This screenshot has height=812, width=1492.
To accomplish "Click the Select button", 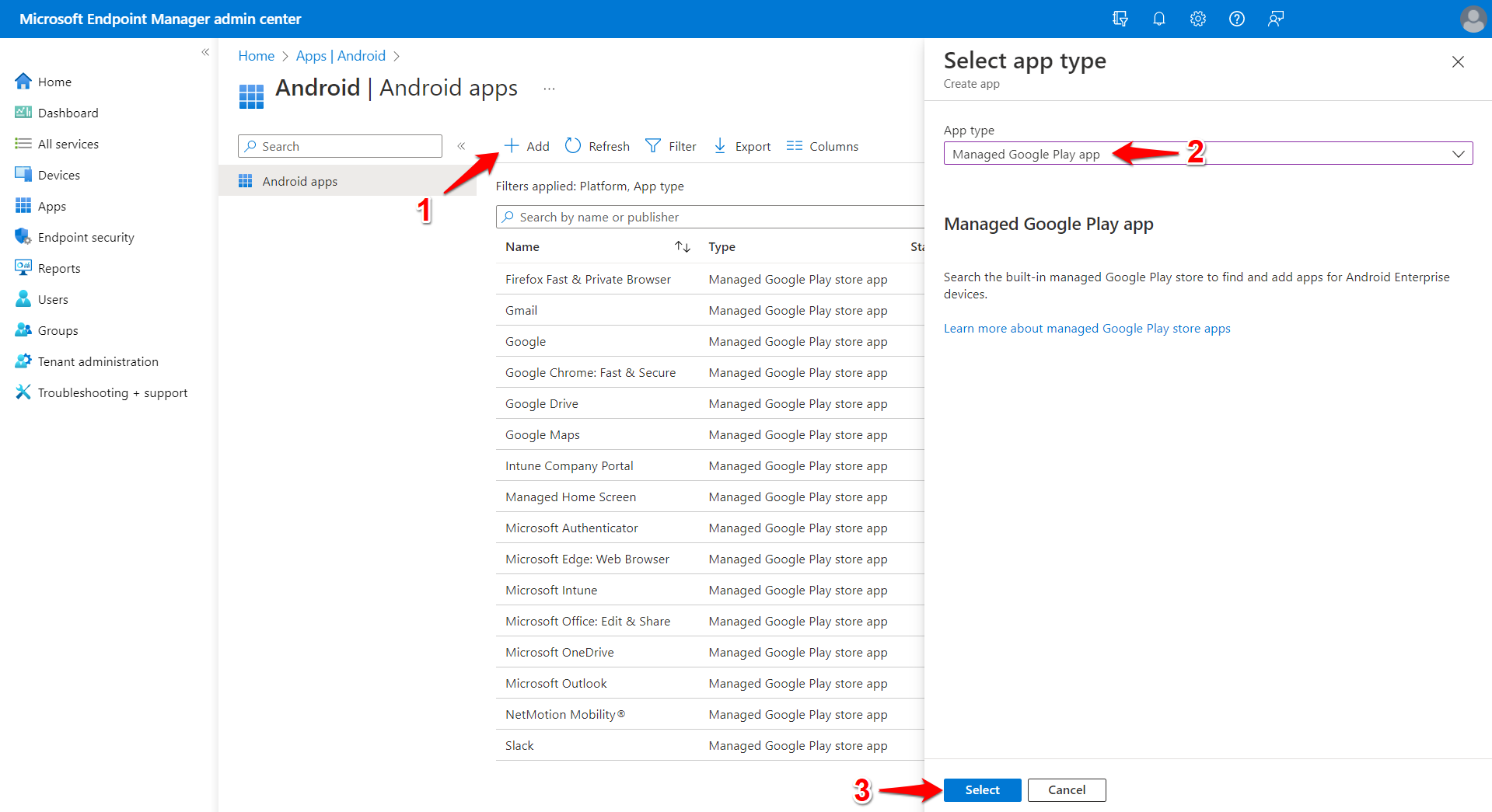I will (983, 789).
